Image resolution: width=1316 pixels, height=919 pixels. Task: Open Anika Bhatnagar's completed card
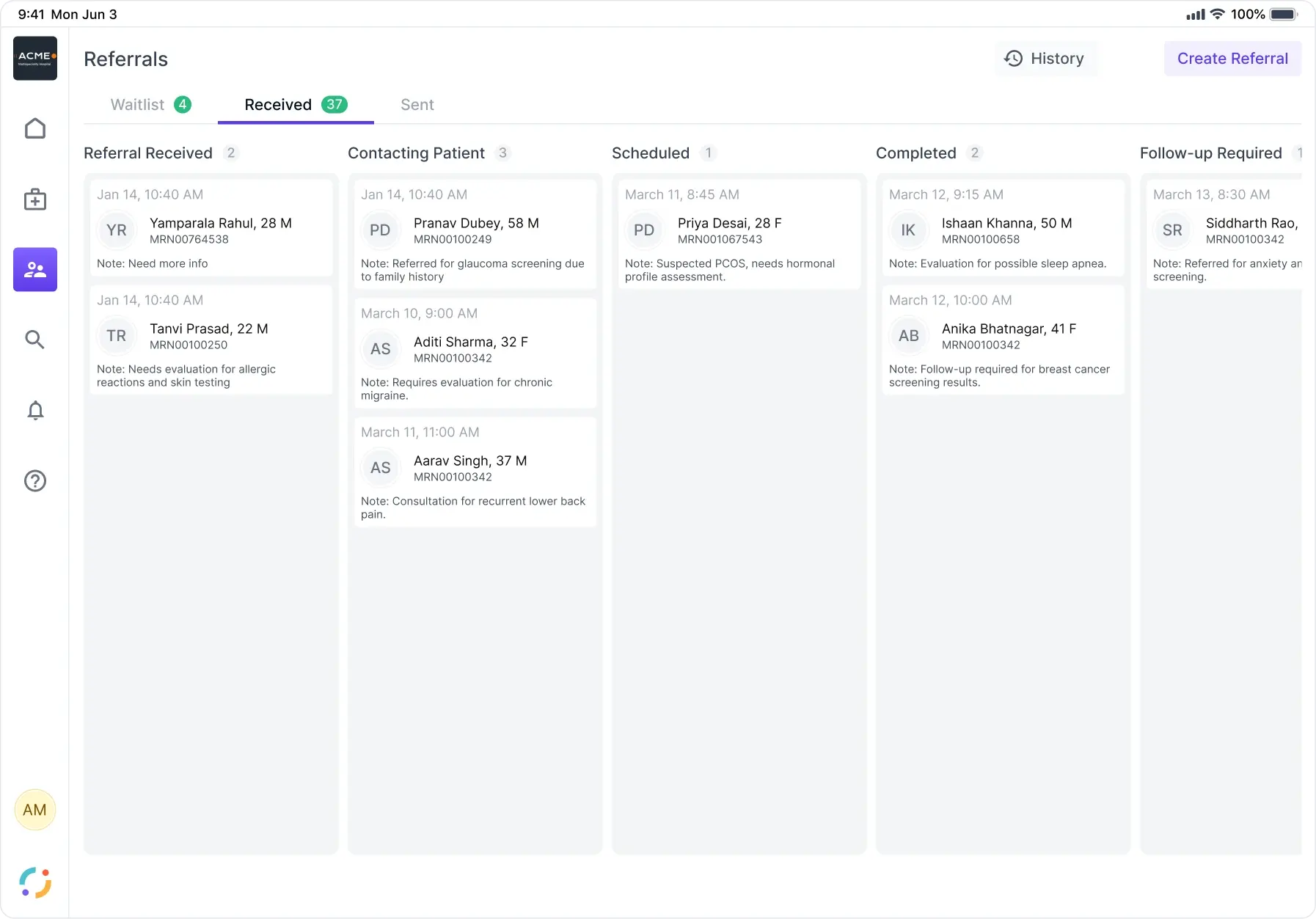pyautogui.click(x=1004, y=340)
